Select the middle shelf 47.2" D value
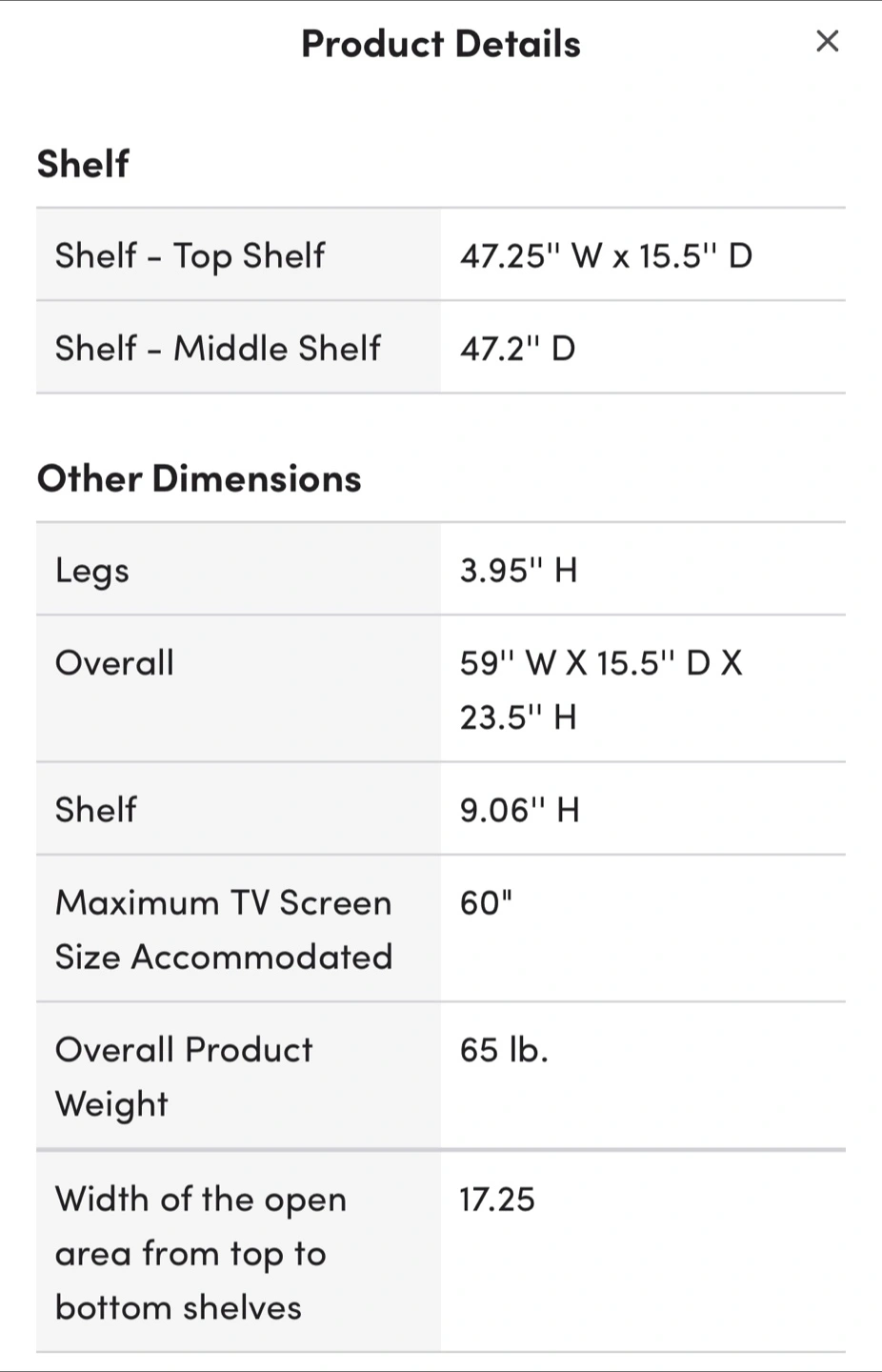 pos(517,348)
